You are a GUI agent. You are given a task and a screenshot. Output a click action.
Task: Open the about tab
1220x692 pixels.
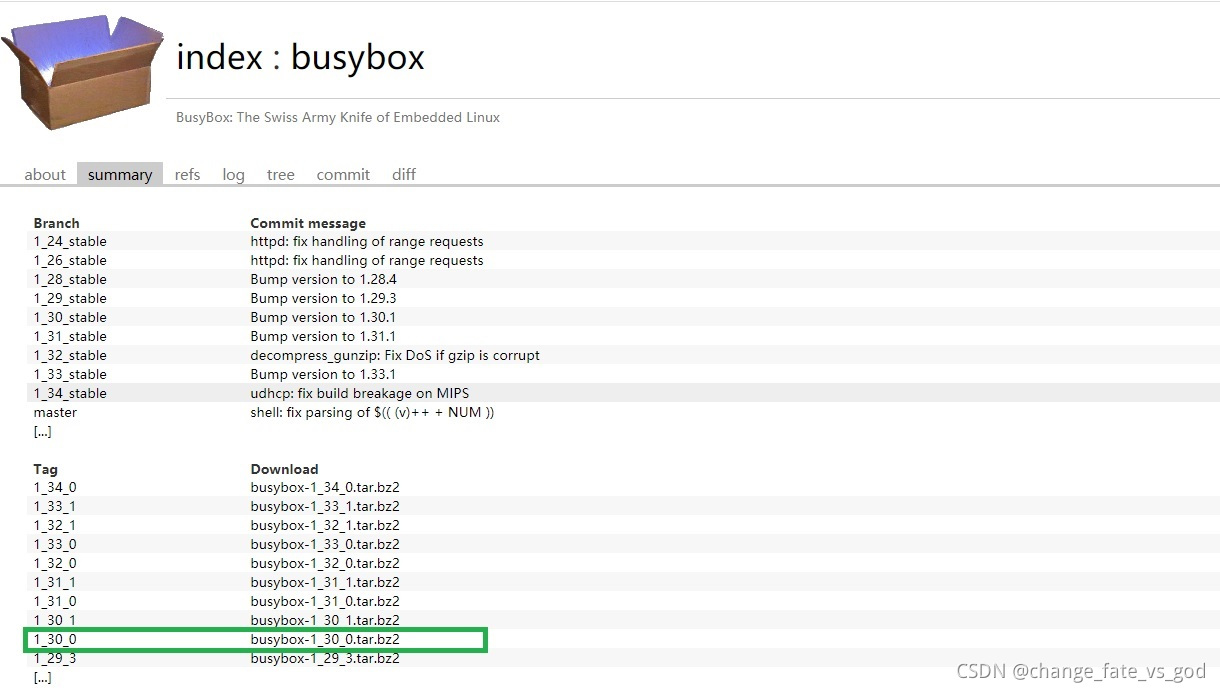[45, 174]
